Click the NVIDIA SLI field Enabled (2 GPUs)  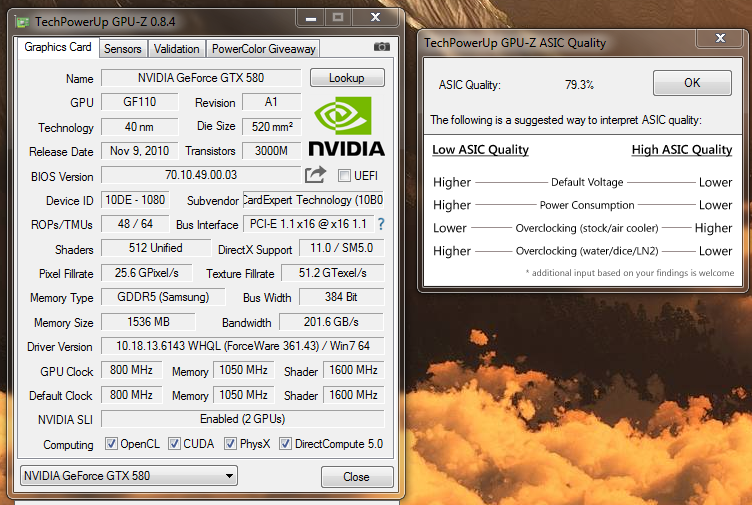tap(243, 419)
